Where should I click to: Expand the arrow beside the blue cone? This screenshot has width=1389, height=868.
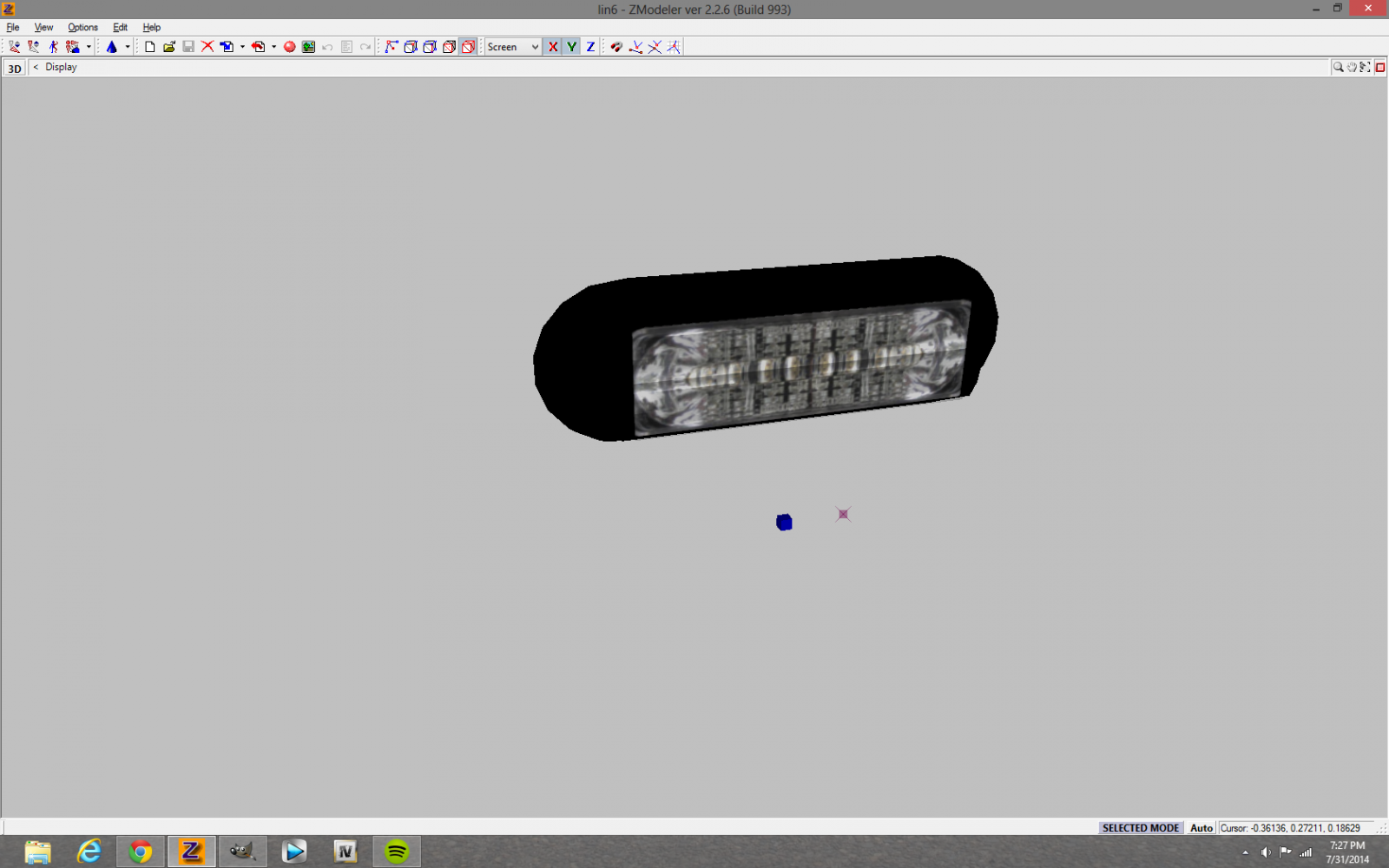click(x=128, y=47)
